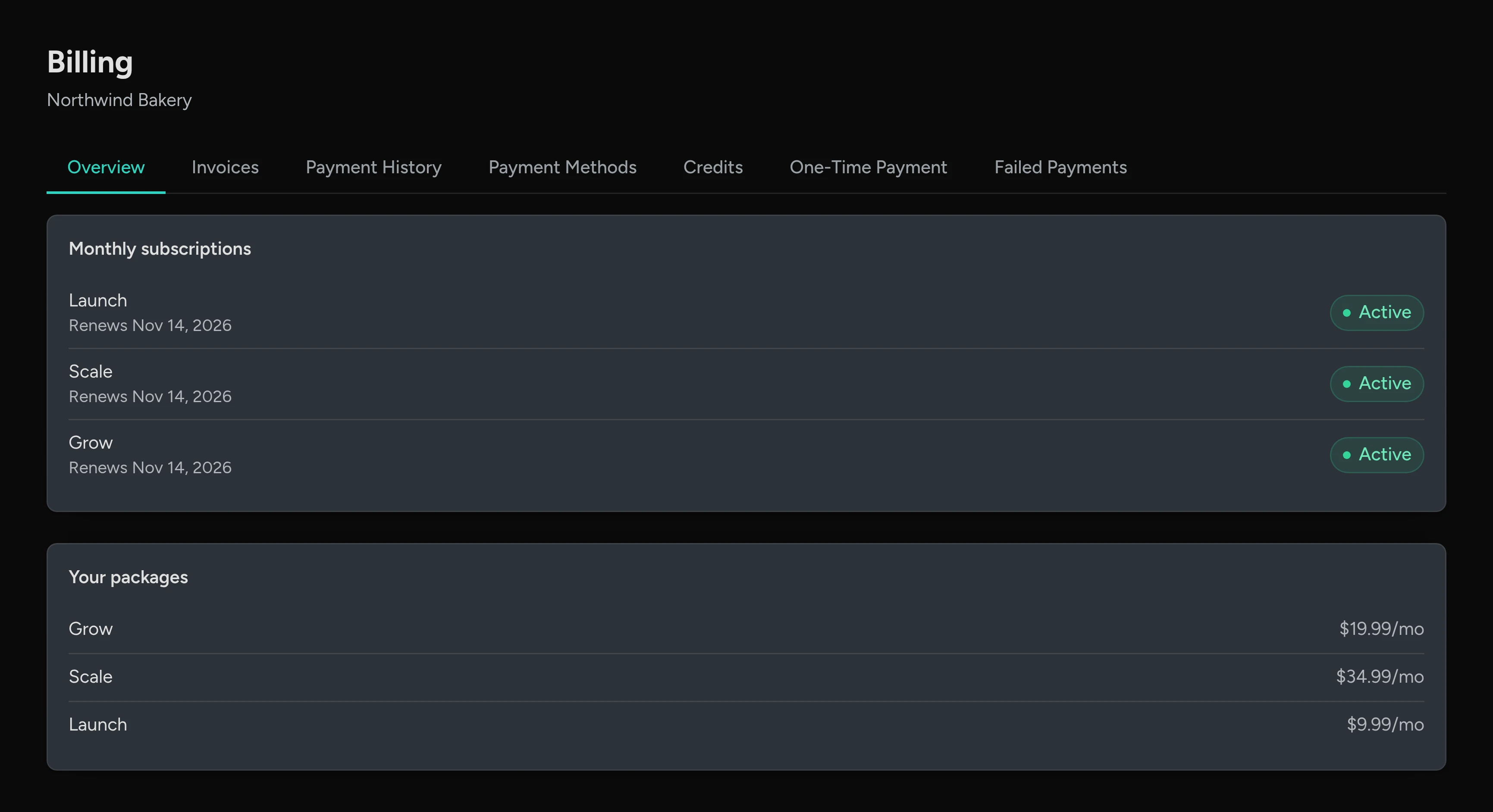
Task: Click the Monthly subscriptions heading
Action: tap(160, 249)
